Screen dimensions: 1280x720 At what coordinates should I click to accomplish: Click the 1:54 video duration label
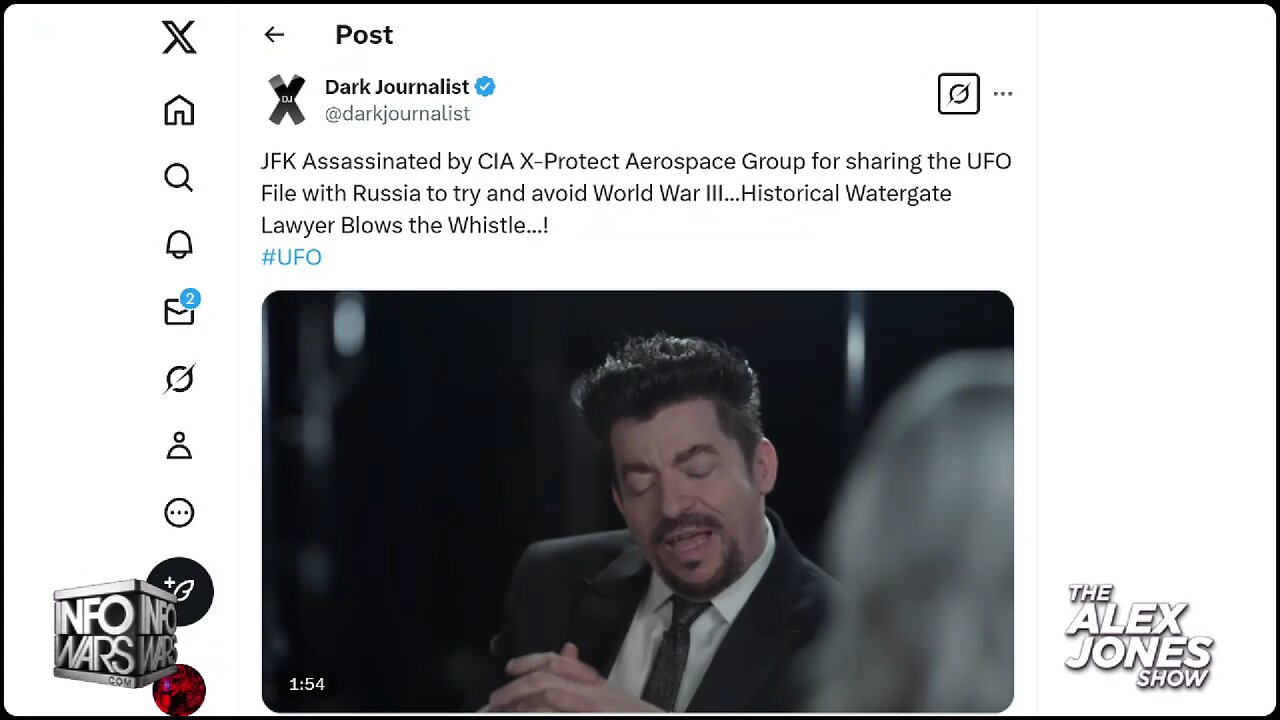pyautogui.click(x=307, y=684)
